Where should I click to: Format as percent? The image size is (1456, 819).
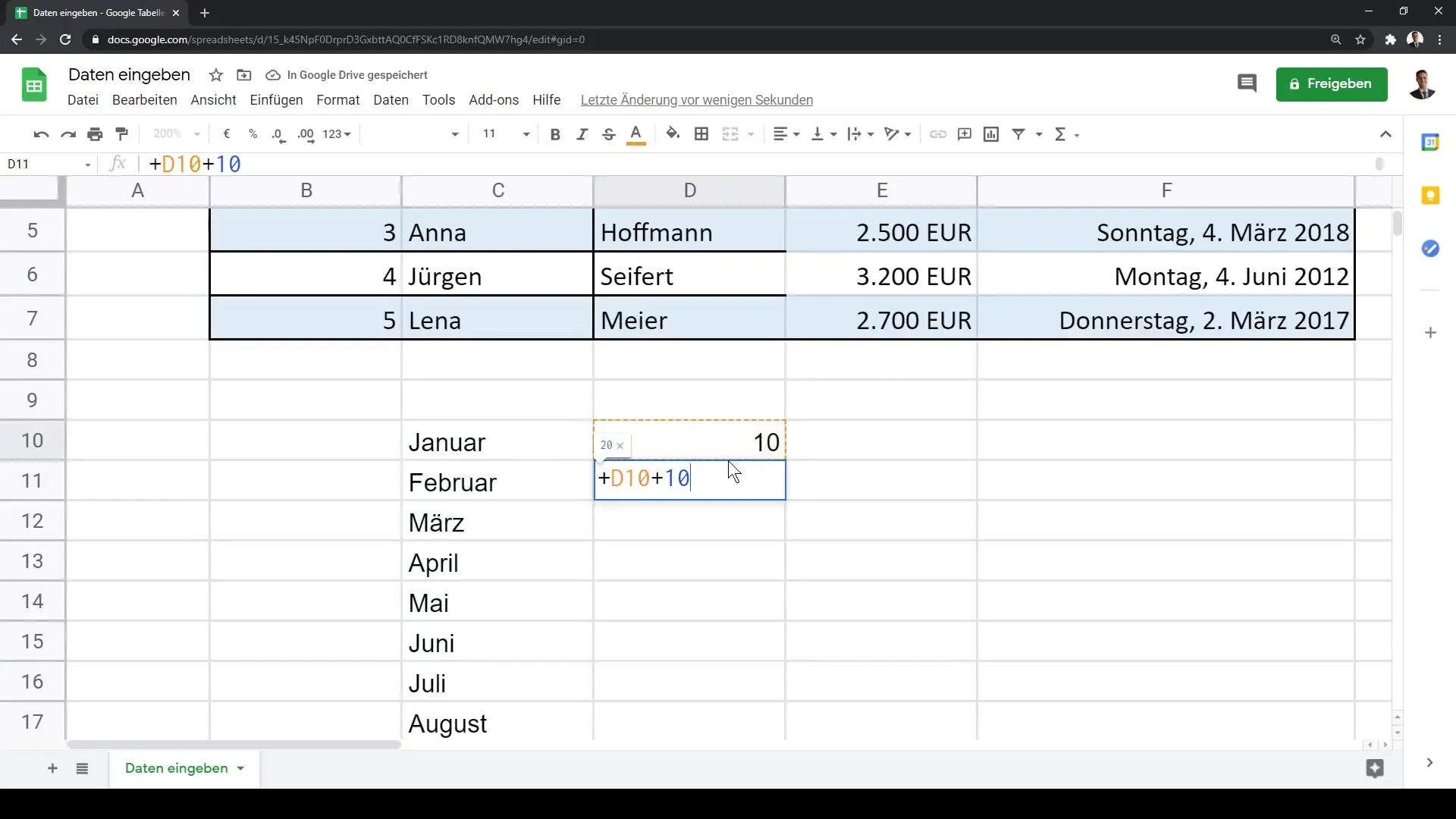253,134
